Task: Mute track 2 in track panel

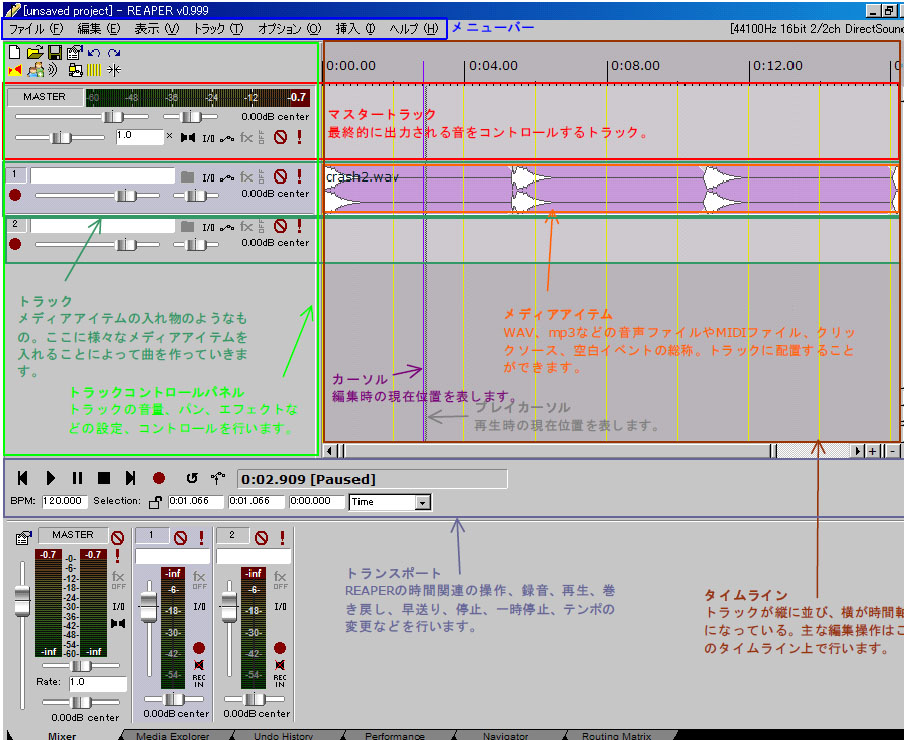Action: tap(280, 226)
